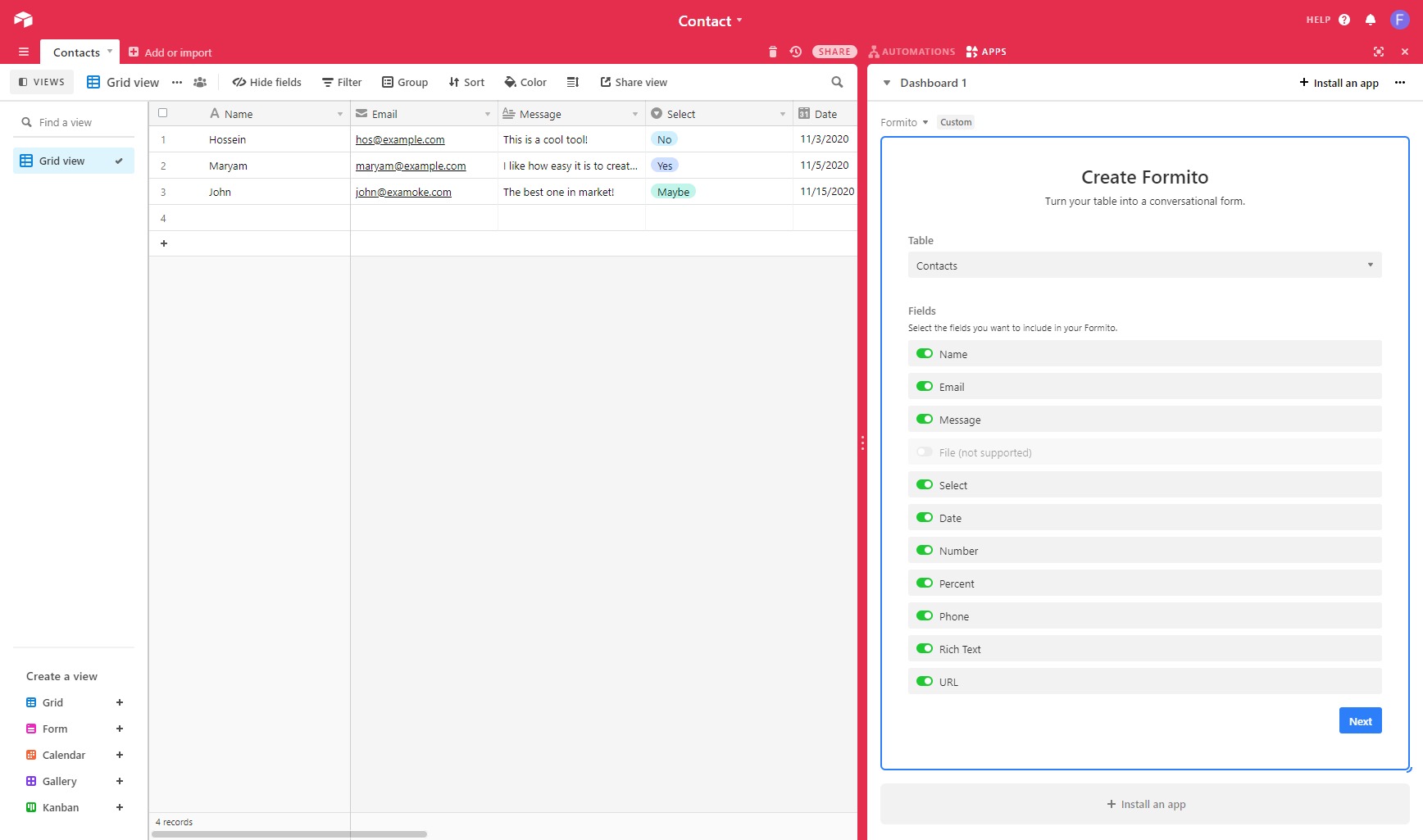1423x840 pixels.
Task: Open collaborators view icon
Action: pos(200,82)
